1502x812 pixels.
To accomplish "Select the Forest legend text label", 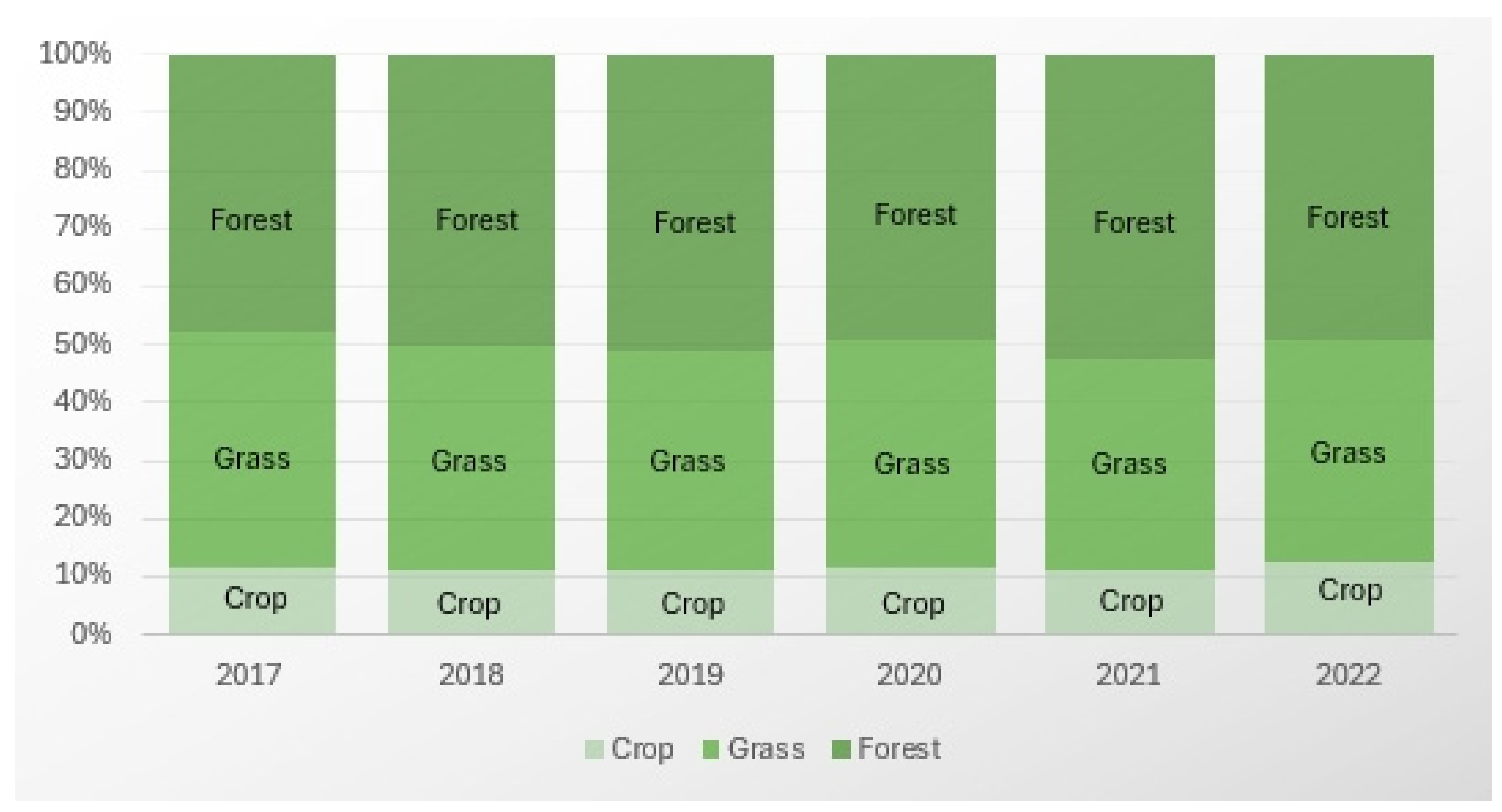I will pyautogui.click(x=899, y=749).
